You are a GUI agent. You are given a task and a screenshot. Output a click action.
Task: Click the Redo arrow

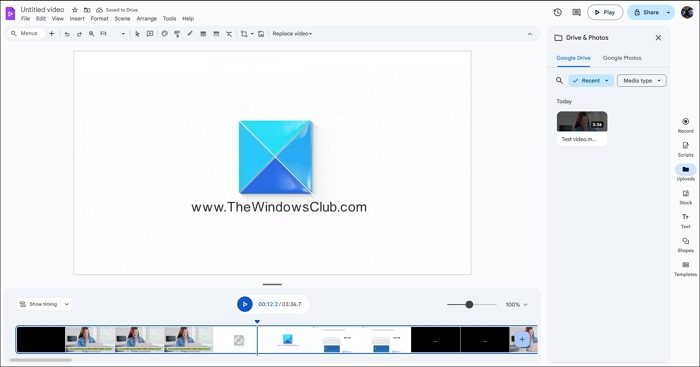(x=79, y=34)
